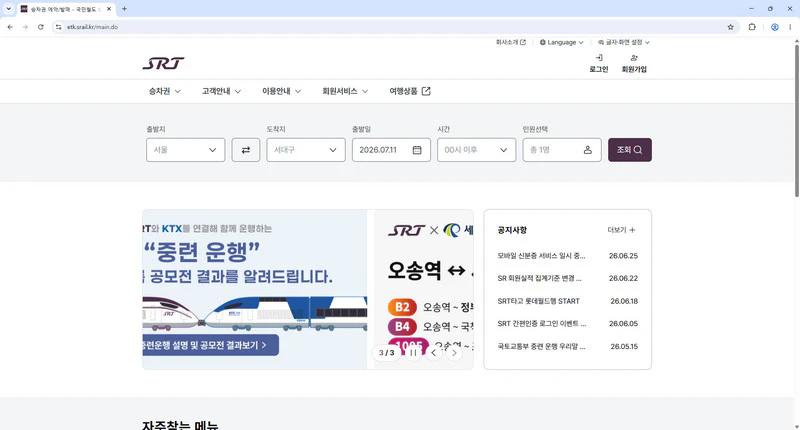Image resolution: width=800 pixels, height=430 pixels.
Task: Expand the 회원서비스 menu
Action: (x=345, y=91)
